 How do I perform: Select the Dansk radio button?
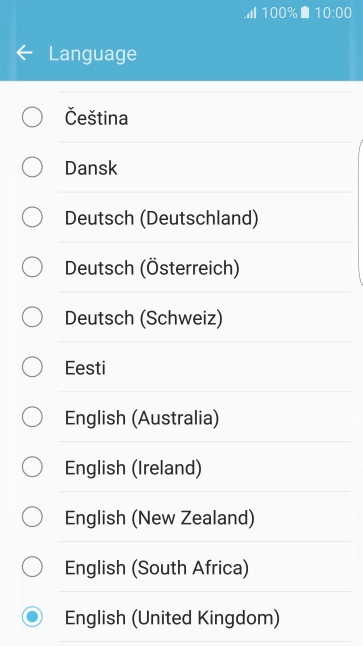[32, 167]
